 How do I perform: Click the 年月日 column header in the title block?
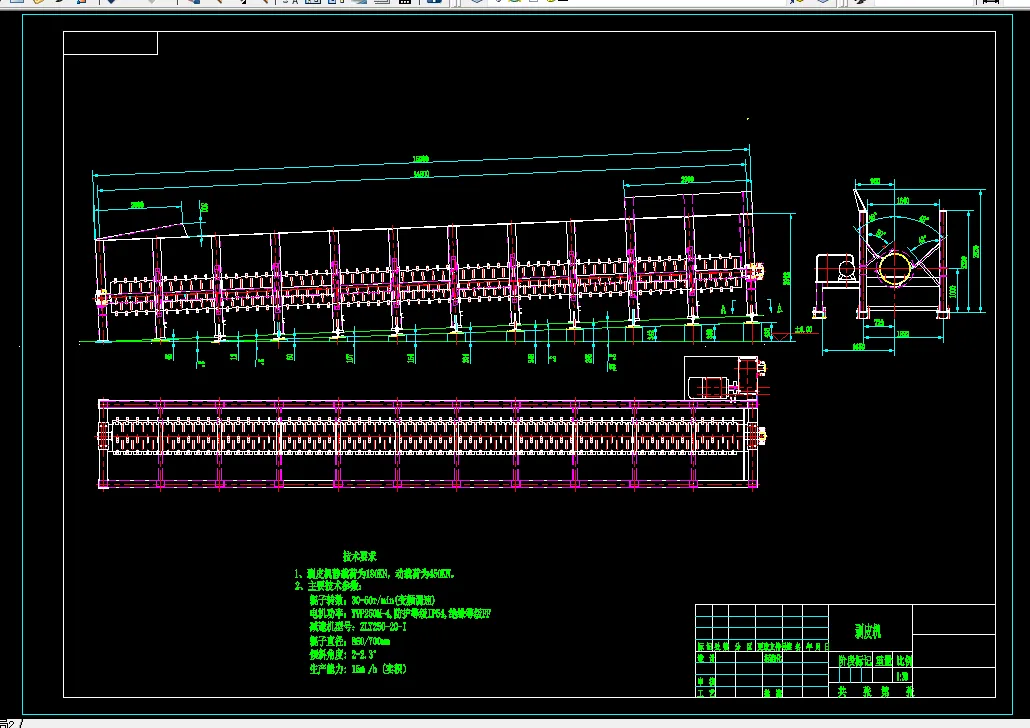point(817,647)
